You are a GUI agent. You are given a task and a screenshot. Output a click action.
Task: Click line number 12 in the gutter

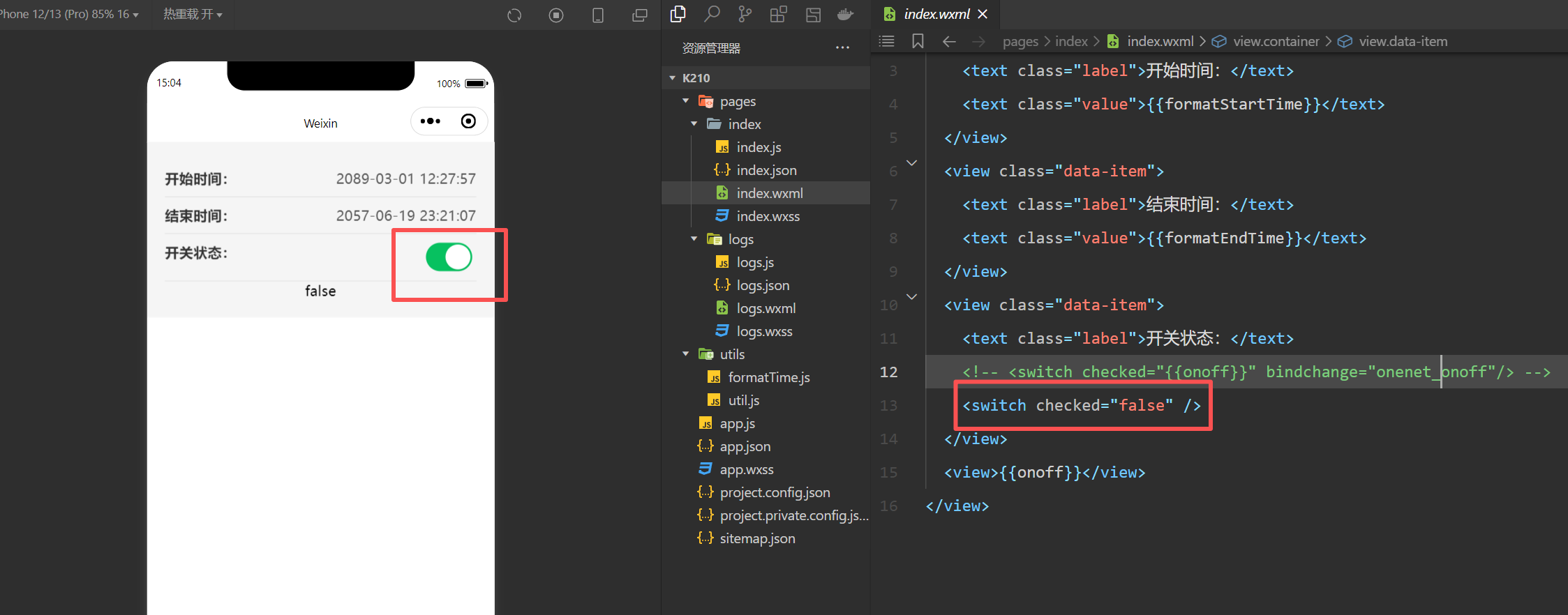pyautogui.click(x=888, y=372)
